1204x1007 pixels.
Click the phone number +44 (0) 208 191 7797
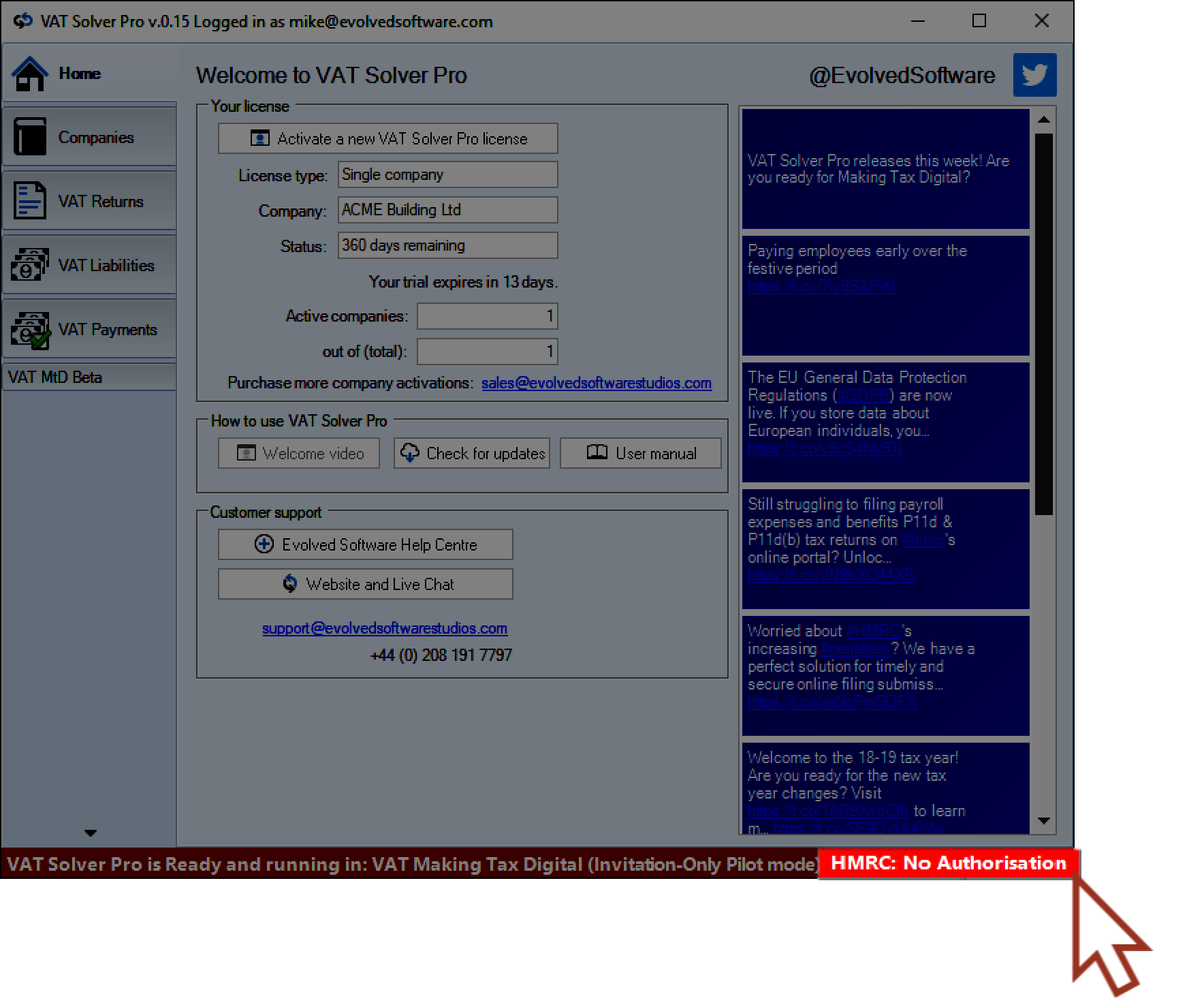pos(441,655)
